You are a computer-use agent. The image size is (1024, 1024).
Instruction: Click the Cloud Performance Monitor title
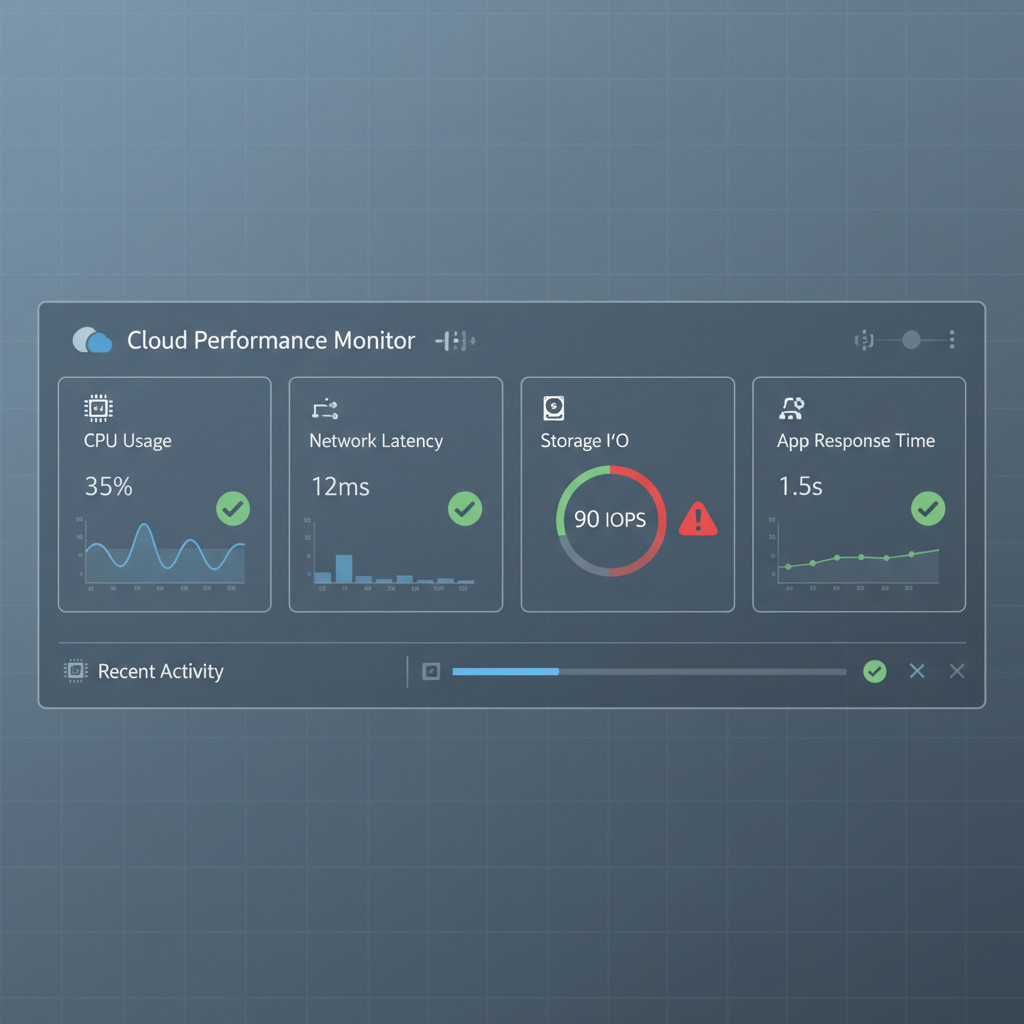pos(271,340)
